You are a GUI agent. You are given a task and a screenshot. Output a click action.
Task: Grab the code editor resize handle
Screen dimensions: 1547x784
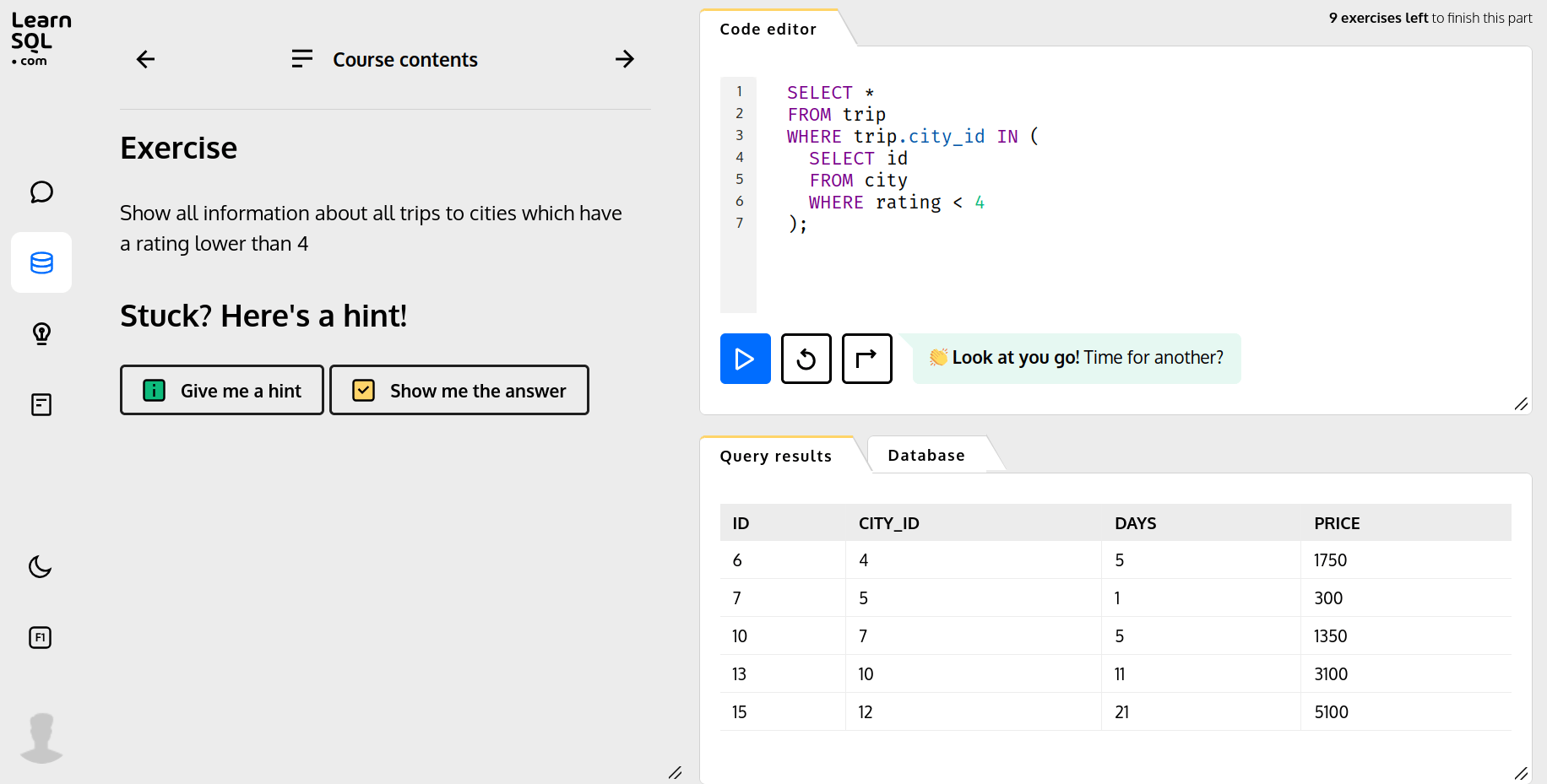pos(1521,404)
